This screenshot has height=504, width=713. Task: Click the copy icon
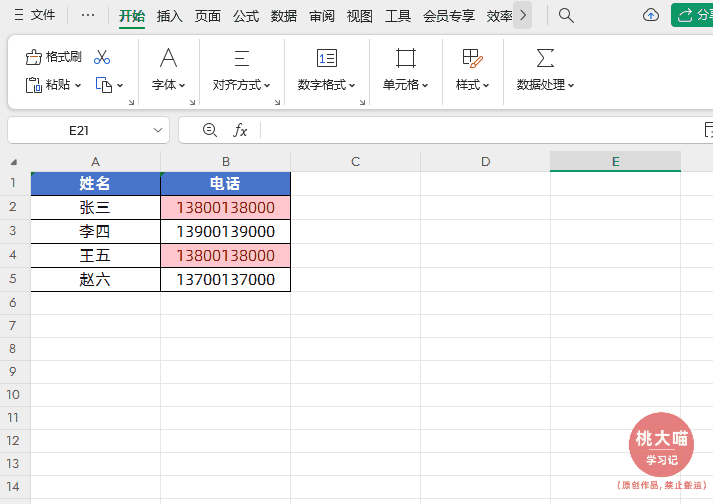104,85
